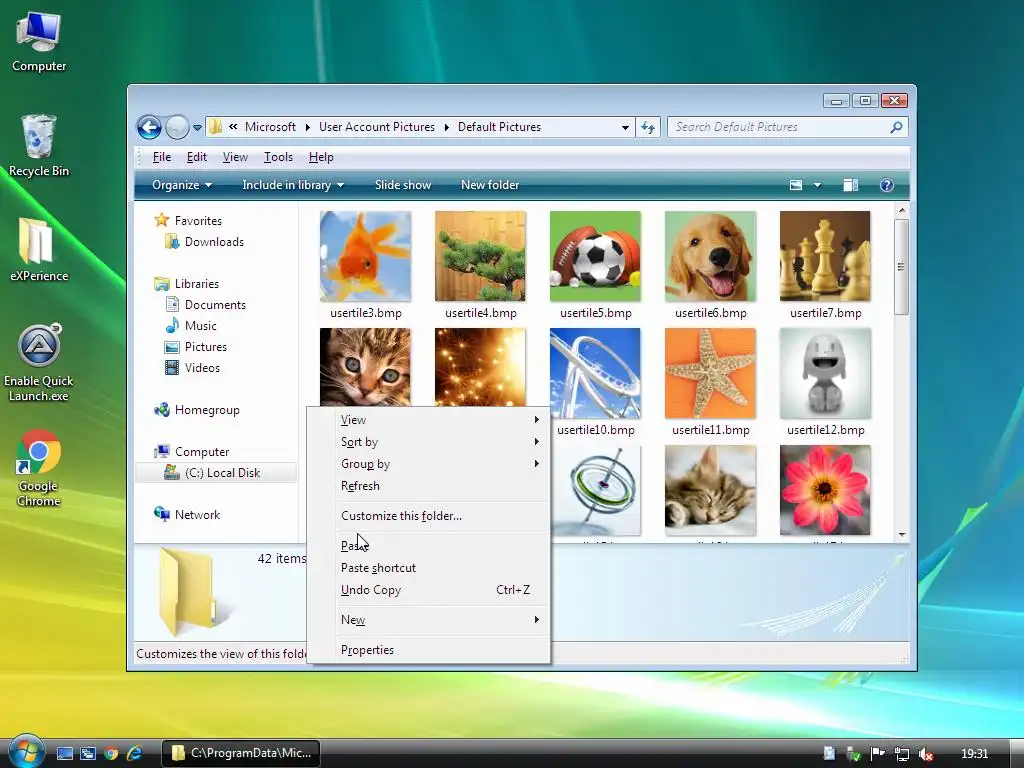Open the File menu
The width and height of the screenshot is (1024, 768).
tap(161, 157)
